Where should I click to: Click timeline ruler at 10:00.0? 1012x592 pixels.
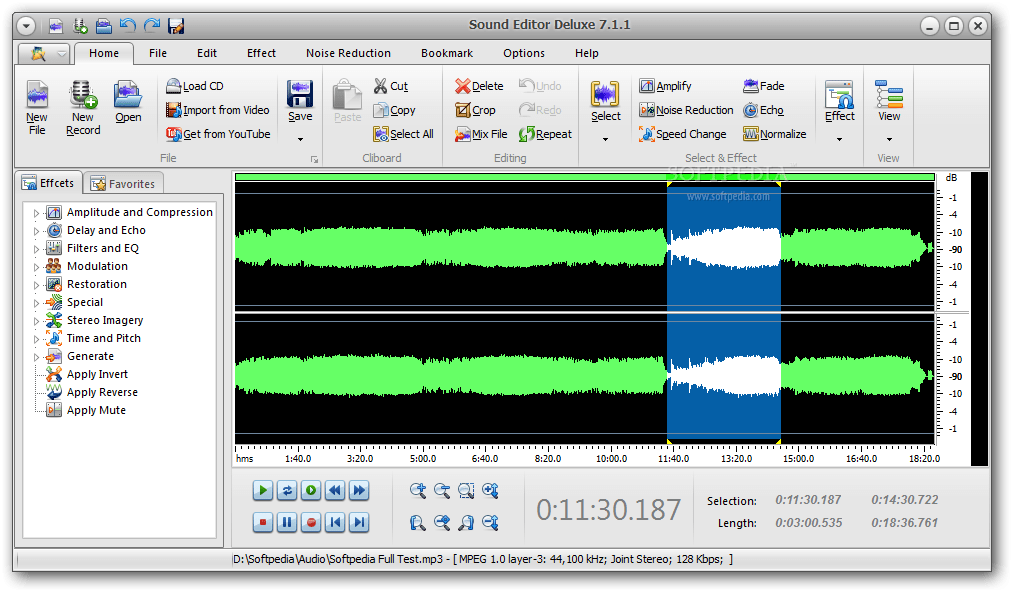(x=611, y=459)
